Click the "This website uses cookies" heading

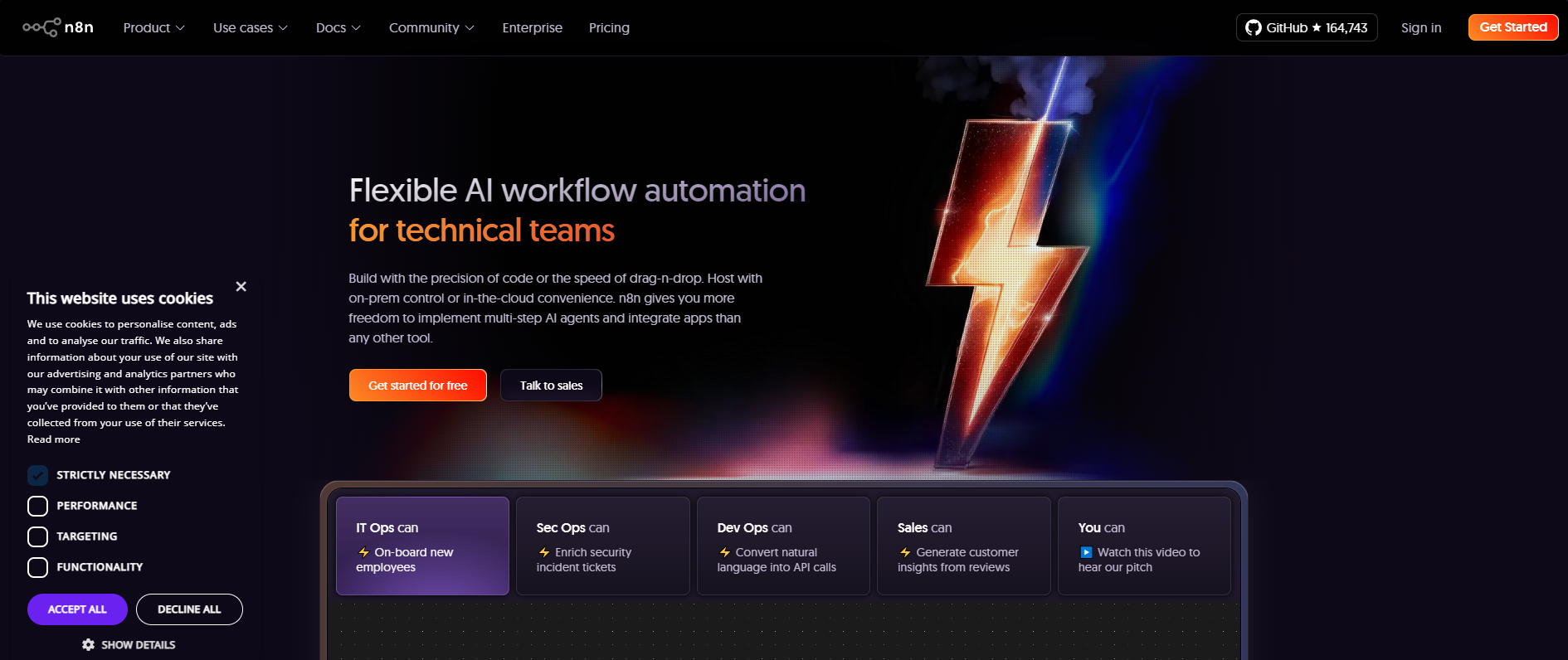(x=120, y=298)
